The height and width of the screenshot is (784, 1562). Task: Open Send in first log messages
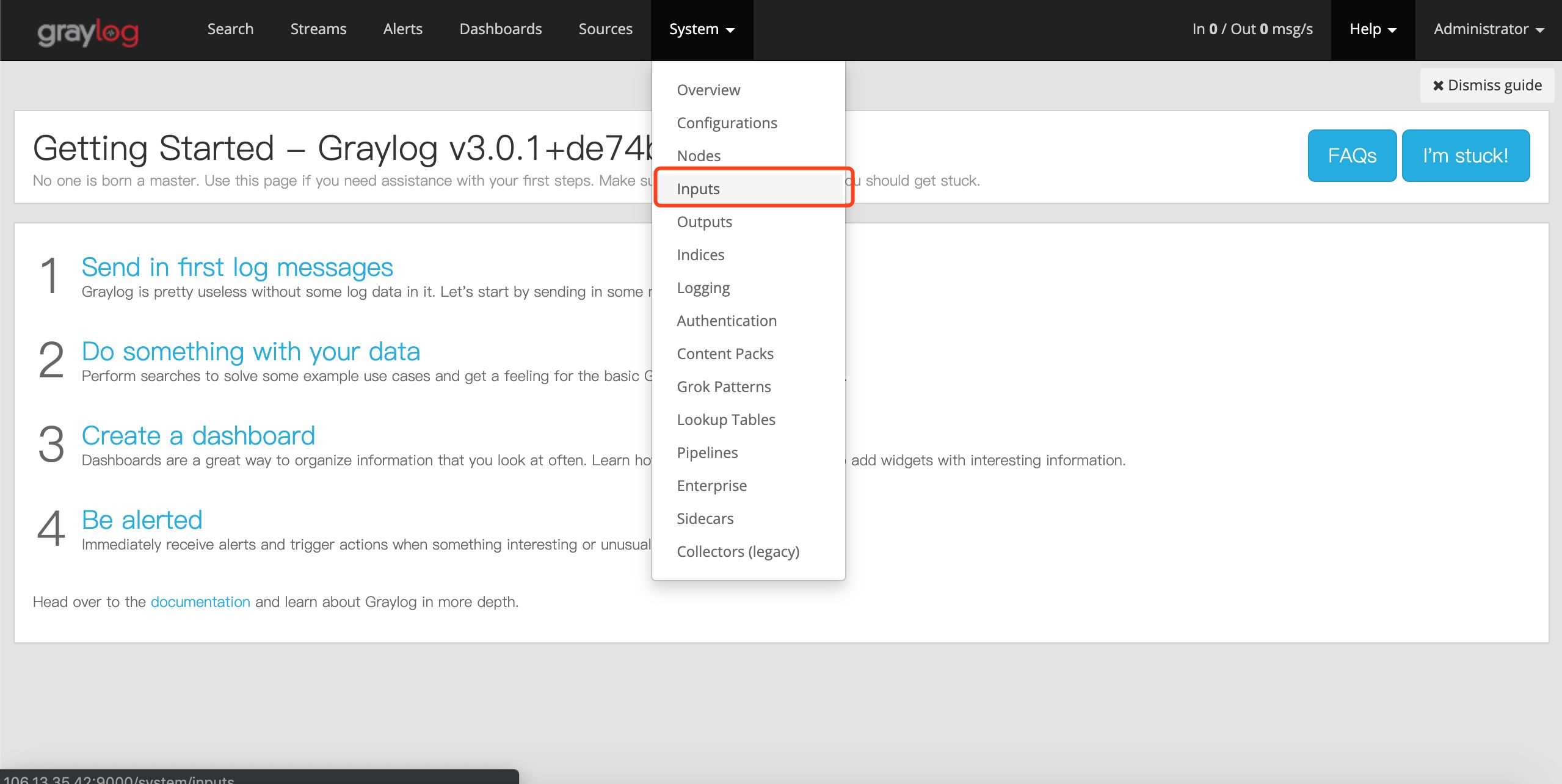[x=237, y=267]
